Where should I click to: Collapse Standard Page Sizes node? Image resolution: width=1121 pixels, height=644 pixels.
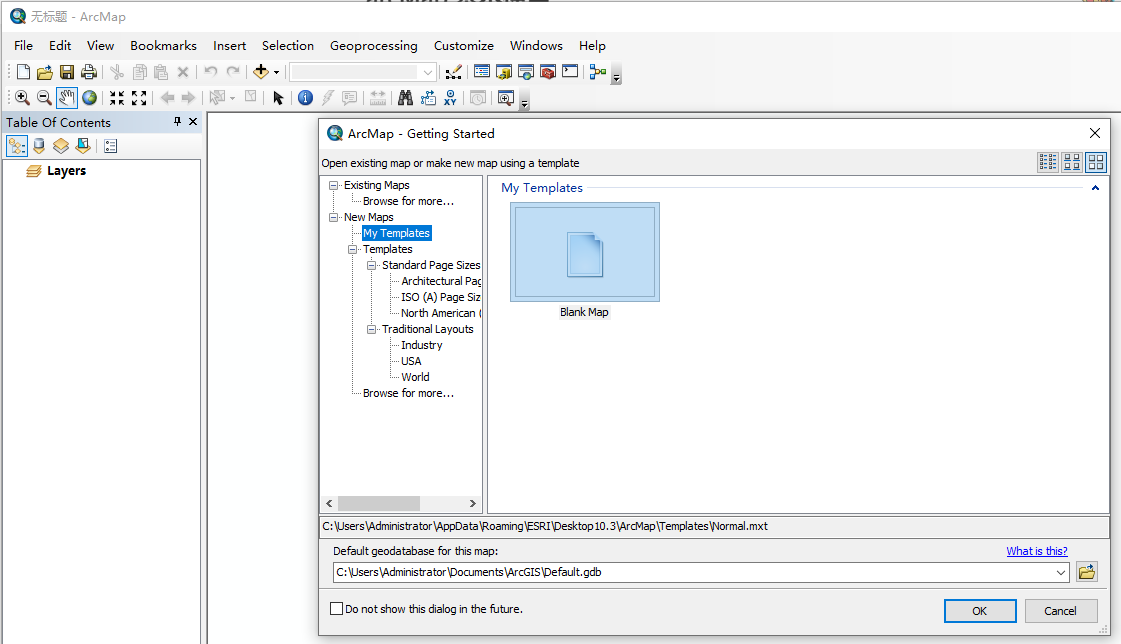(x=372, y=264)
